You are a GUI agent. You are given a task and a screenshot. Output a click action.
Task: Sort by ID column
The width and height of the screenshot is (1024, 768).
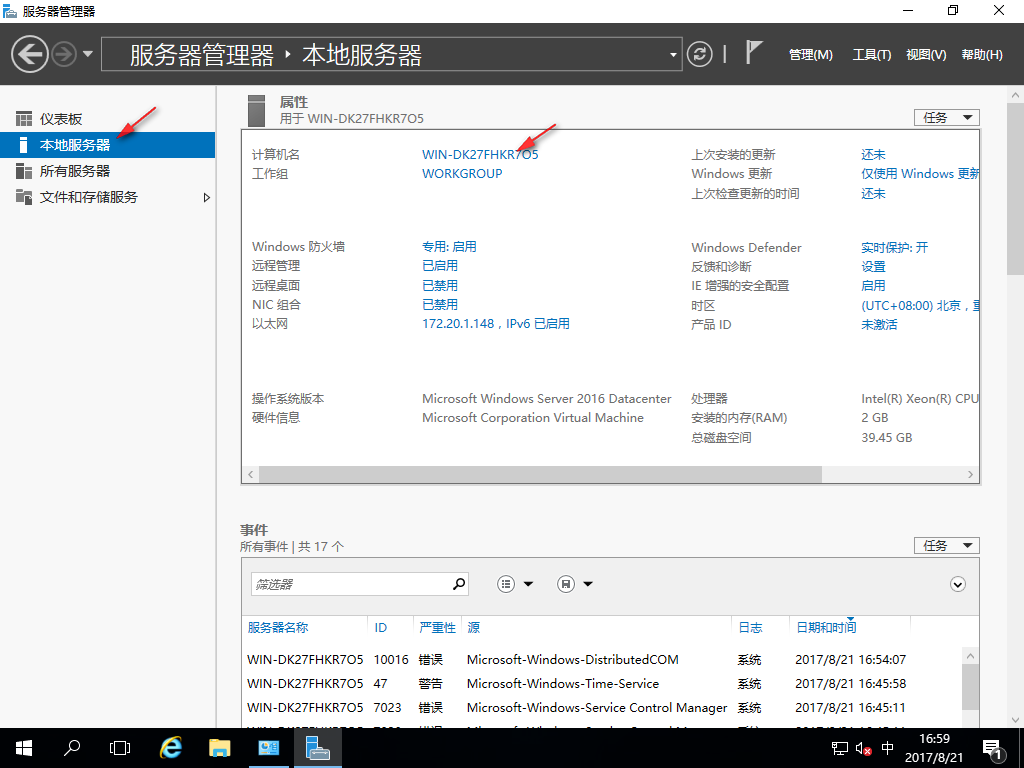(x=381, y=628)
